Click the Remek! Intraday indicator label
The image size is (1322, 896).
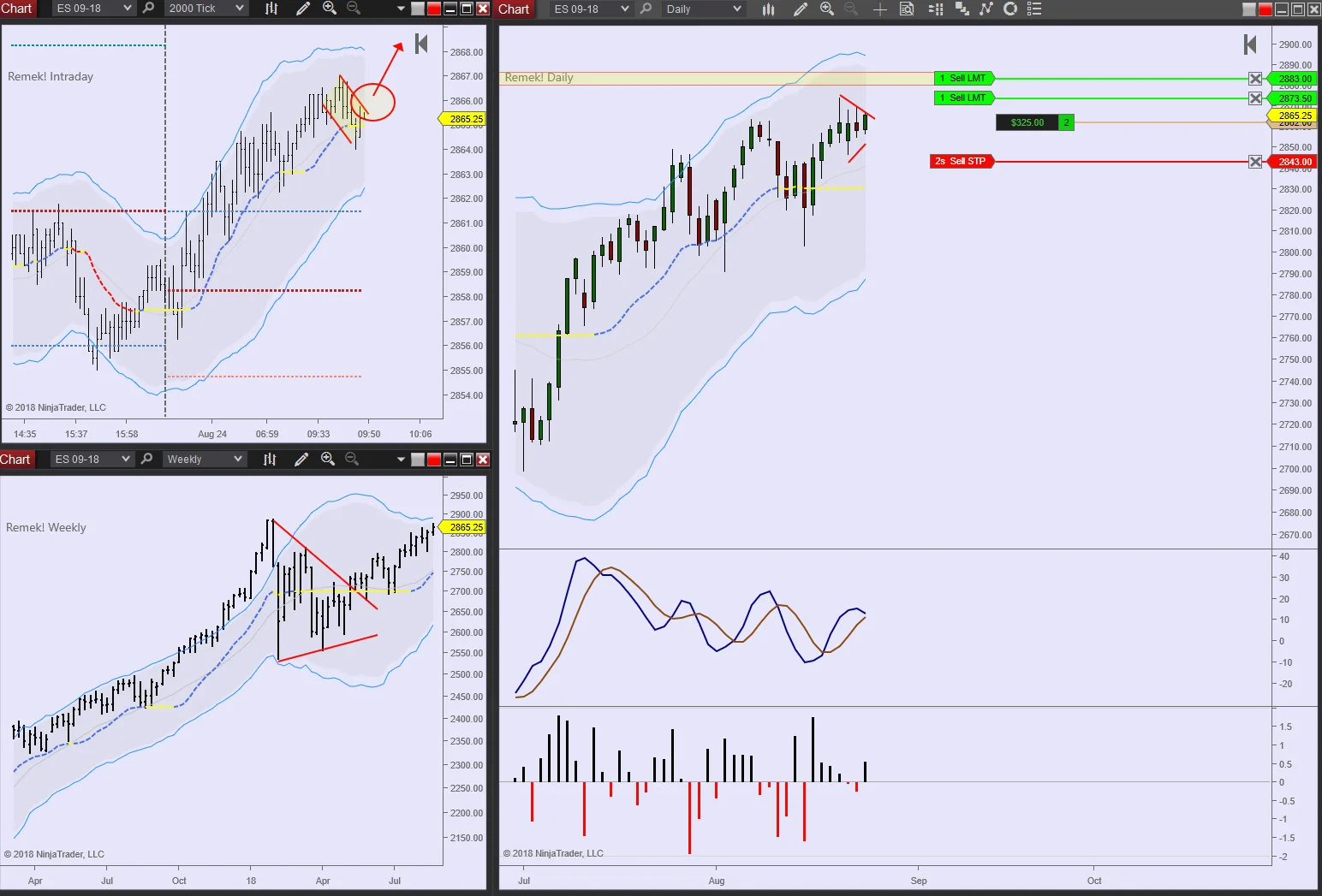(x=51, y=76)
